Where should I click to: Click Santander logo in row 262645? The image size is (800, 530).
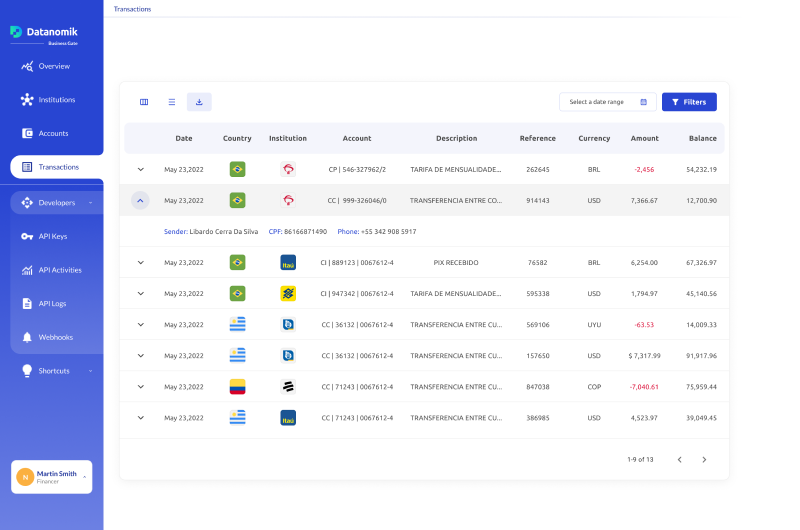pyautogui.click(x=288, y=169)
